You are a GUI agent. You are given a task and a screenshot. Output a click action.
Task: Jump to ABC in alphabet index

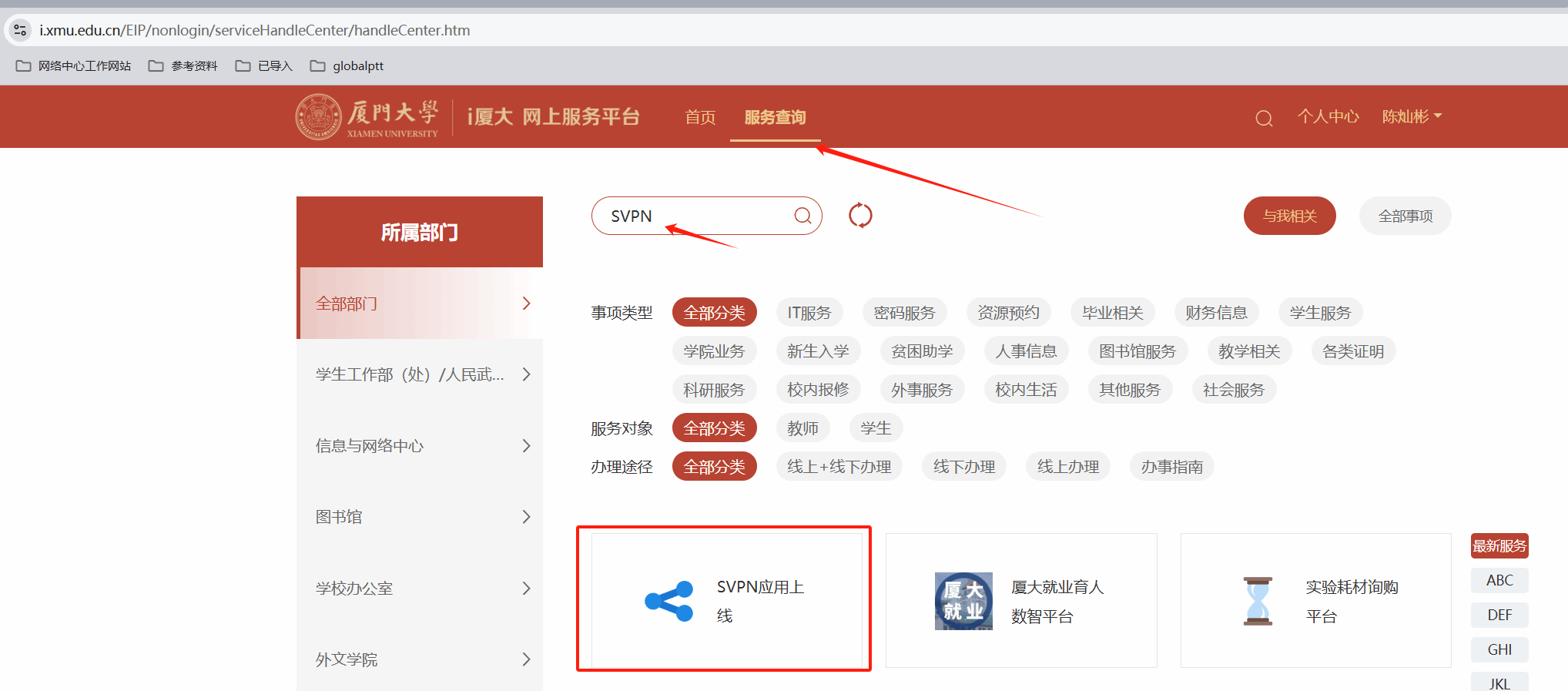point(1499,581)
